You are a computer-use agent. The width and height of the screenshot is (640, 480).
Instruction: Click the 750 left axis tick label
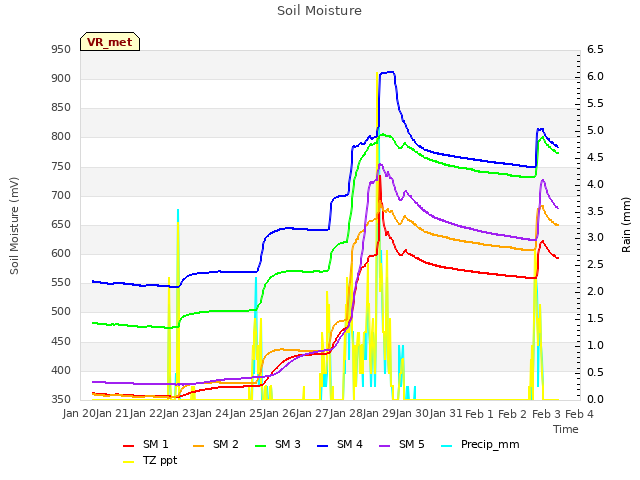point(61,166)
